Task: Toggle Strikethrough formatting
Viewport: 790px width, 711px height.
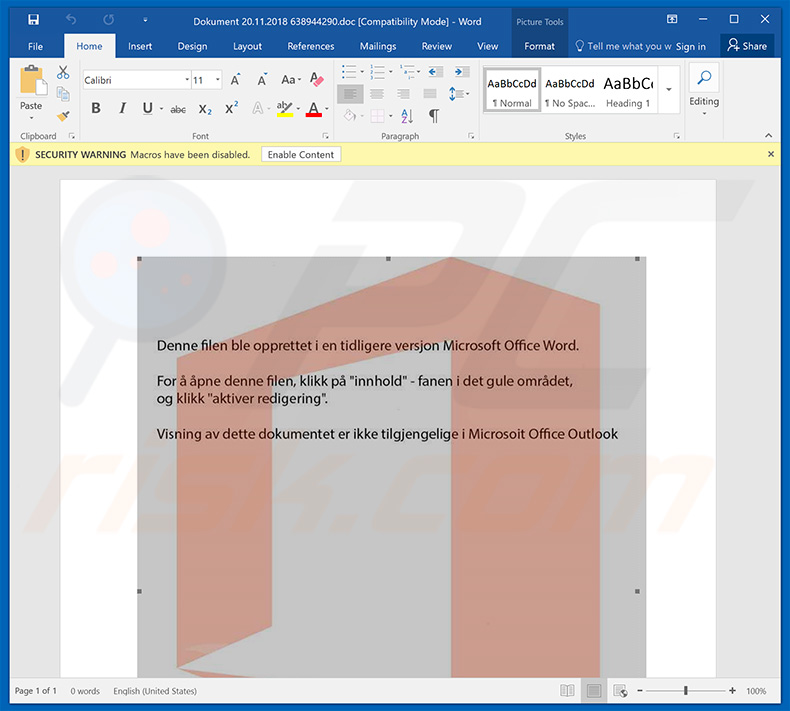Action: pyautogui.click(x=178, y=109)
